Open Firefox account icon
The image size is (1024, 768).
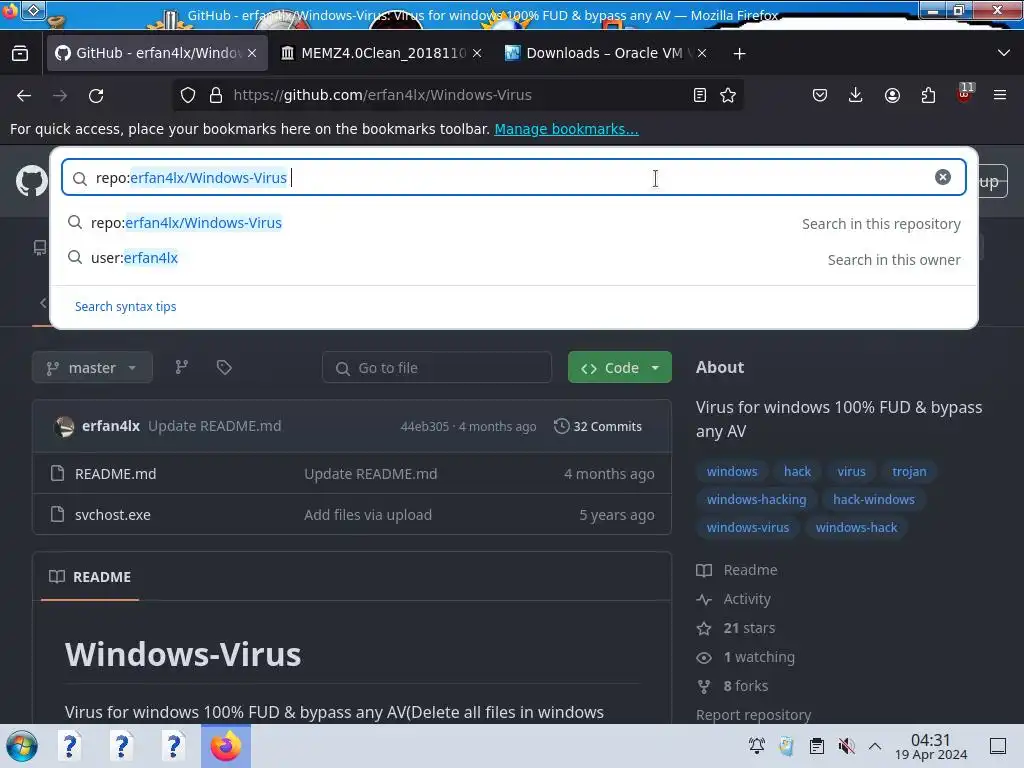point(892,95)
